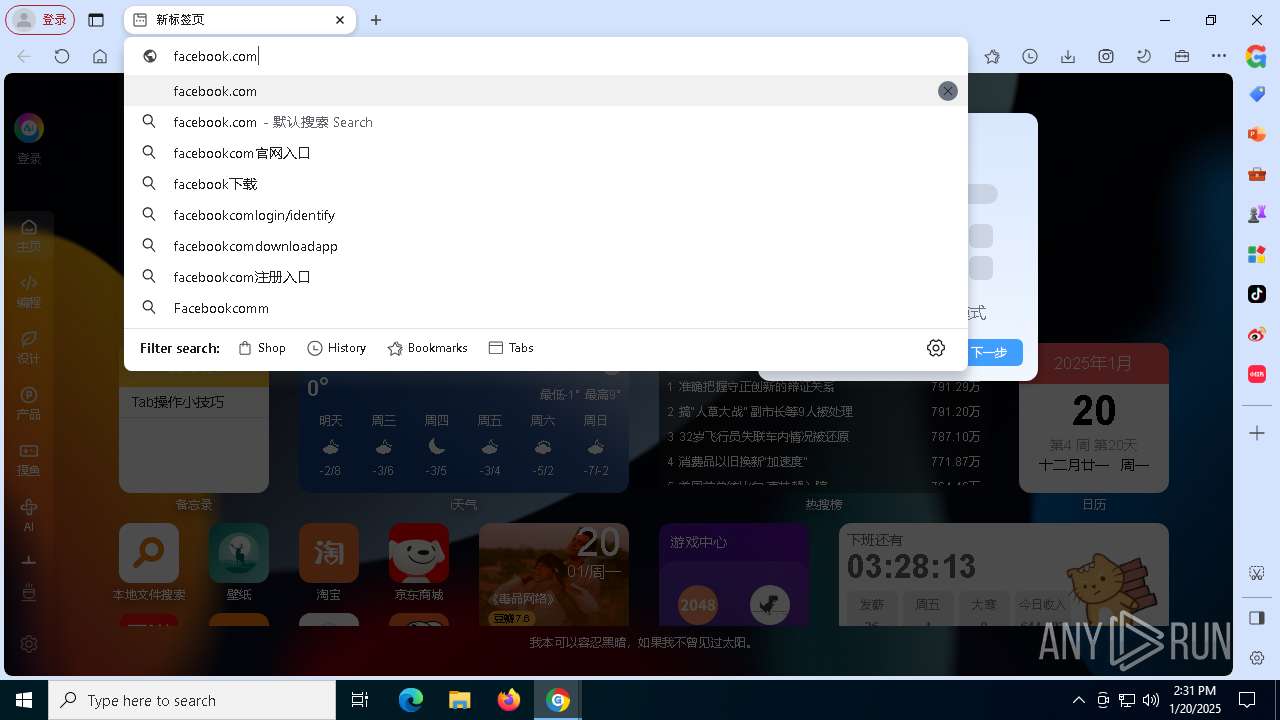Screen dimensions: 1280x720
Task: Open a new tab with plus button
Action: [376, 20]
